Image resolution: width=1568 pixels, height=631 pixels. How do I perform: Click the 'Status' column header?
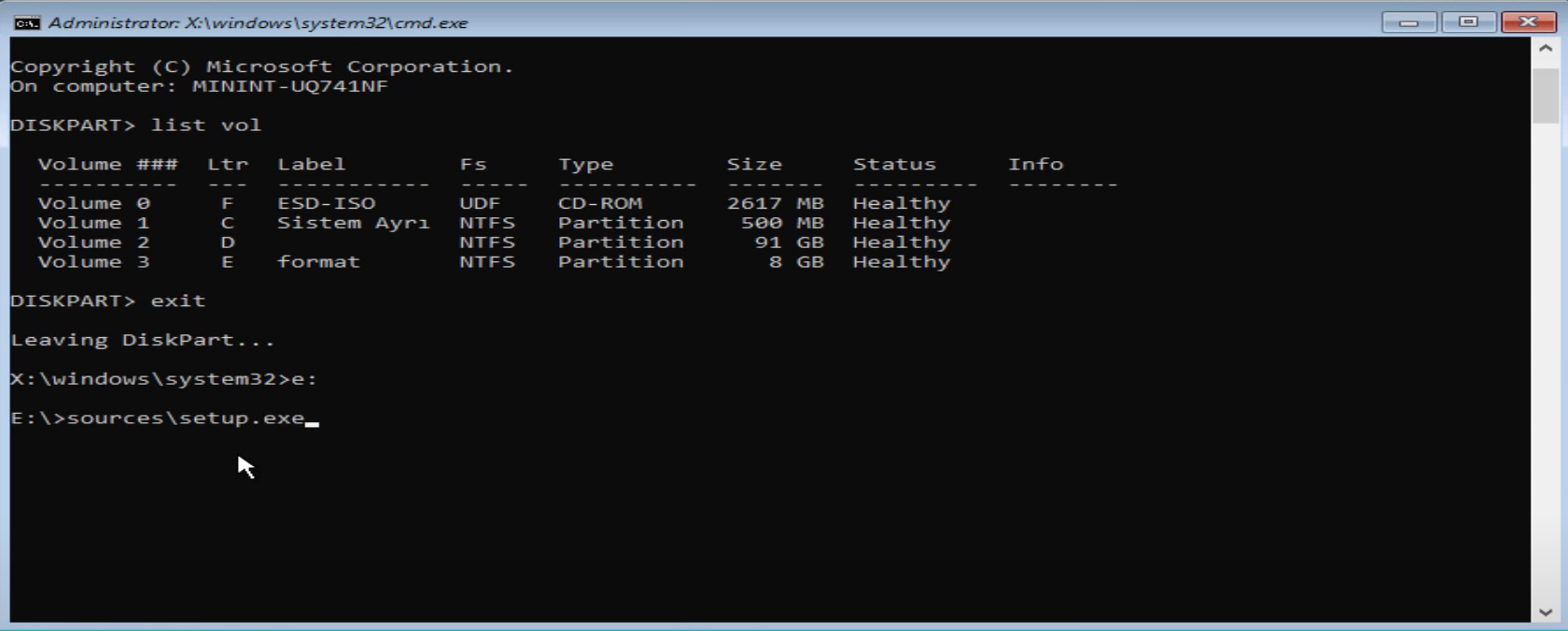click(895, 164)
